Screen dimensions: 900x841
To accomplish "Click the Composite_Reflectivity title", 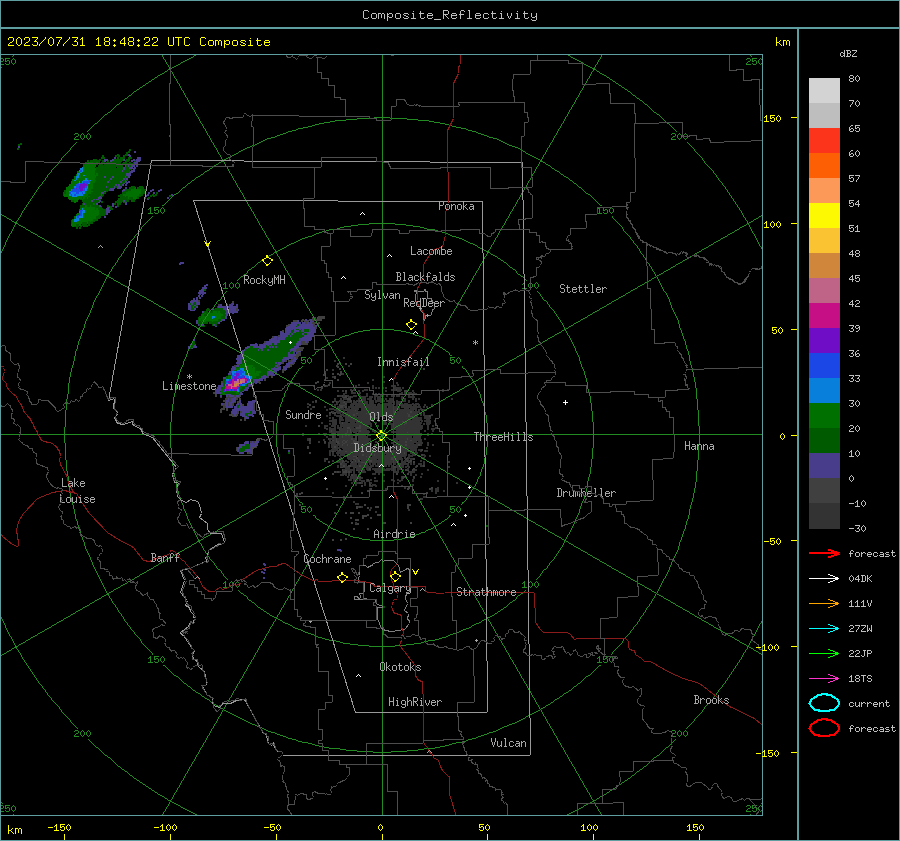I will 450,15.
